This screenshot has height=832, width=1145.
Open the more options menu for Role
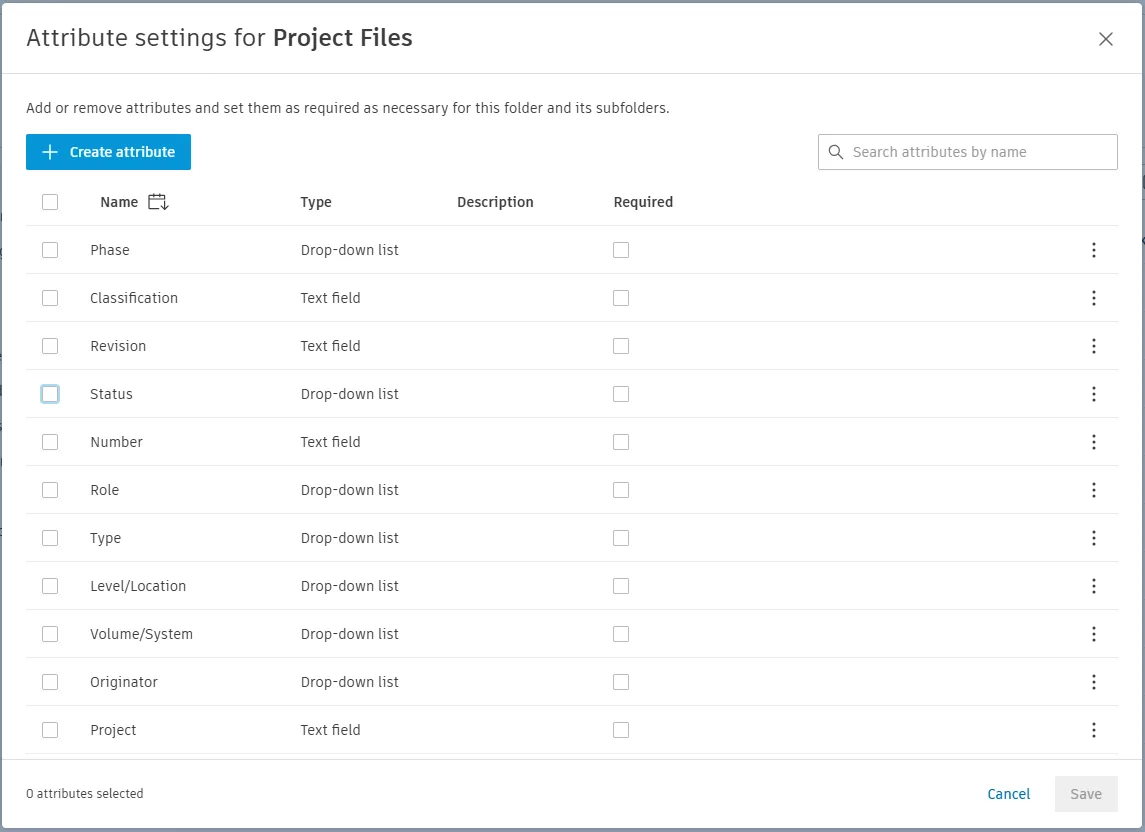point(1093,490)
